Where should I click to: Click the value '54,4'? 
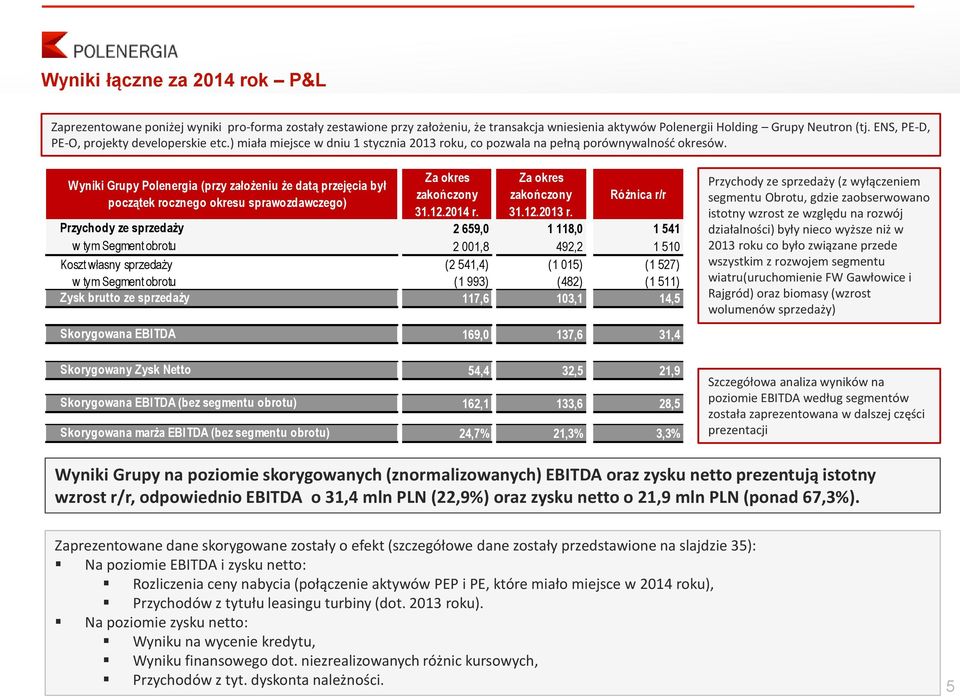[x=478, y=371]
